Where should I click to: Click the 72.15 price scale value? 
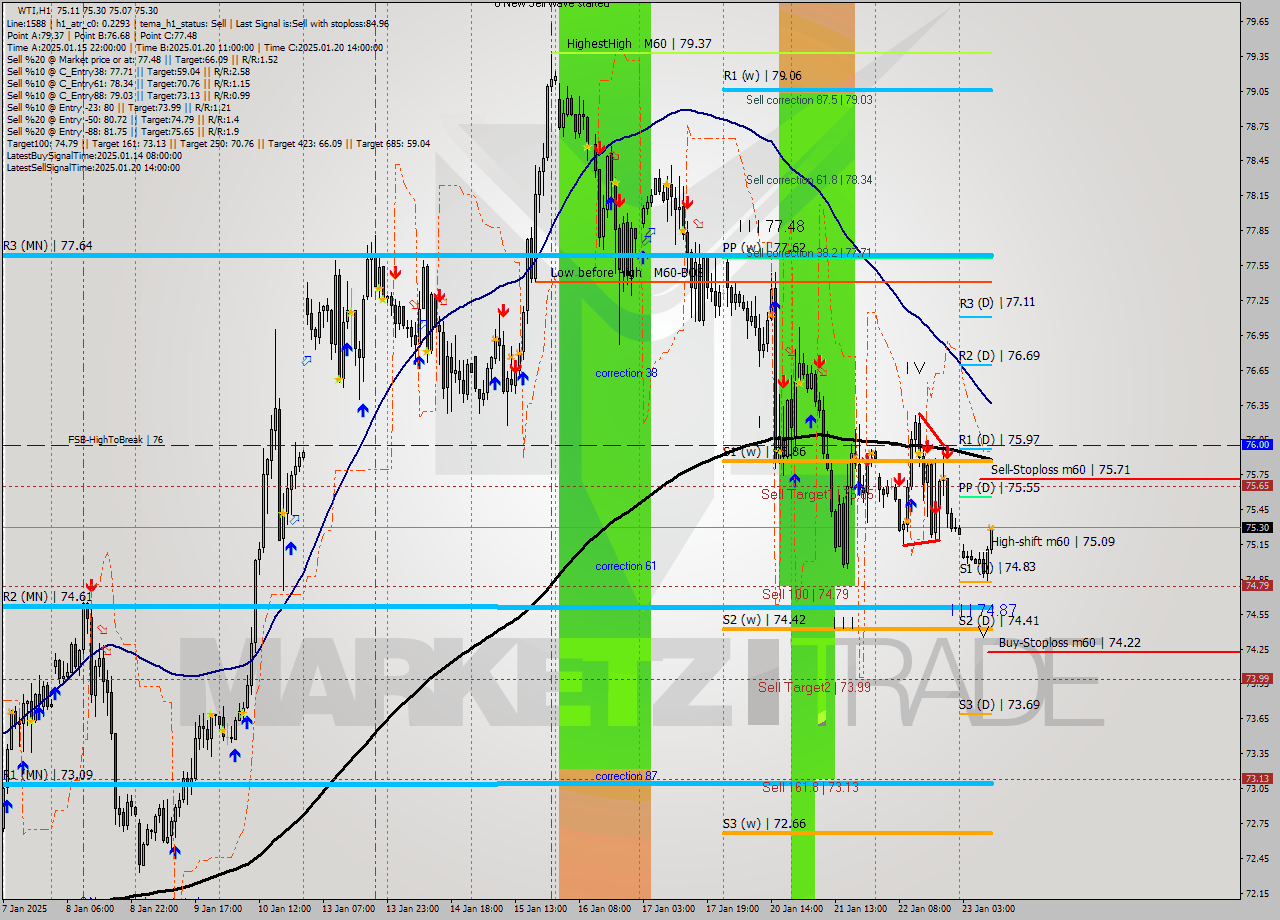pos(1257,893)
